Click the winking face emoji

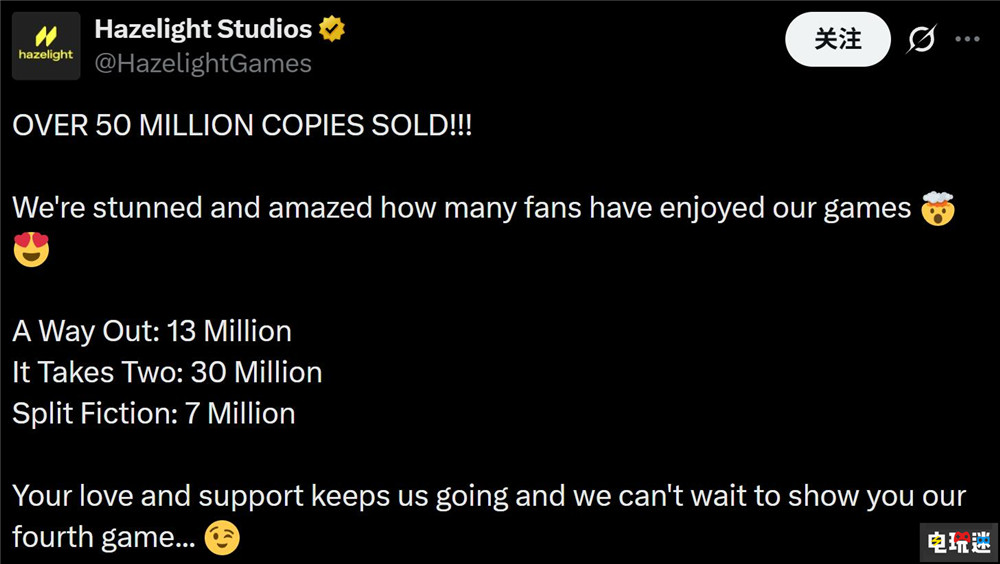coord(222,539)
